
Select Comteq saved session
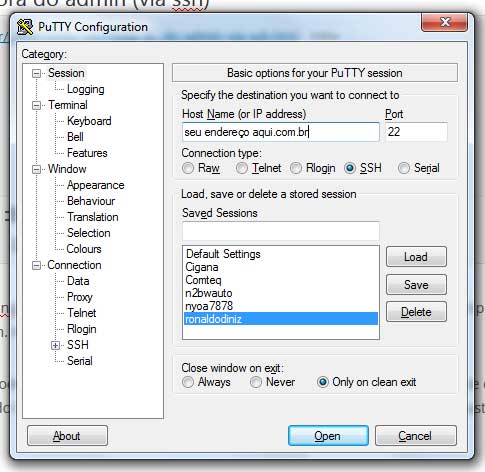(x=281, y=280)
